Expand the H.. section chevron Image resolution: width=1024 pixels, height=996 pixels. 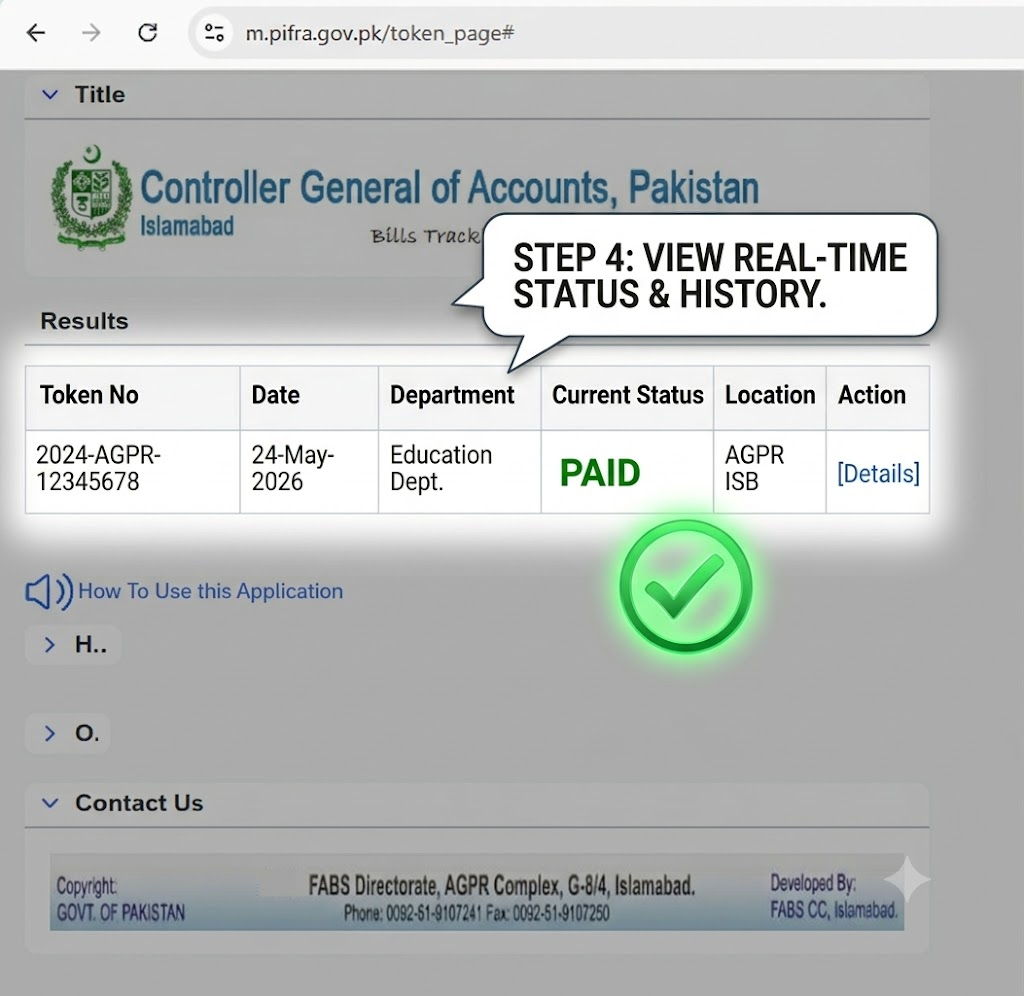point(50,645)
